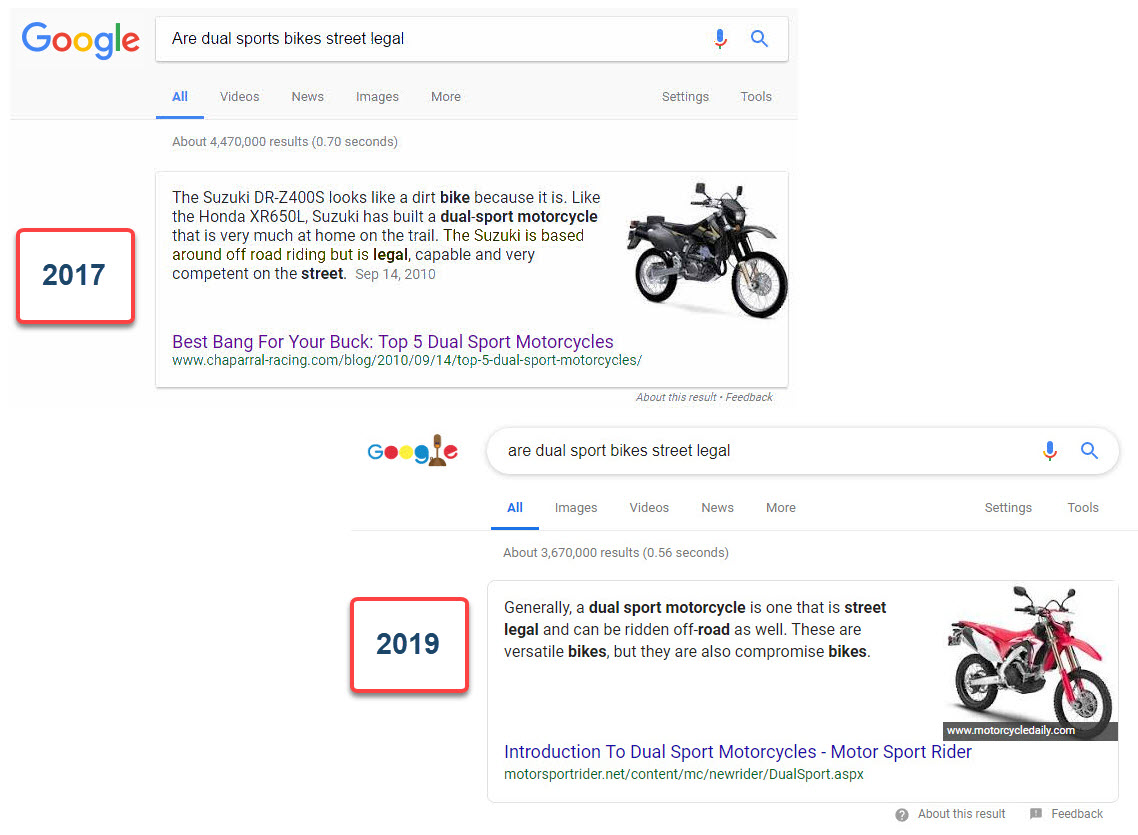Click the blue search icon in 2019 bar
Screen dimensions: 1138x835
(1089, 451)
